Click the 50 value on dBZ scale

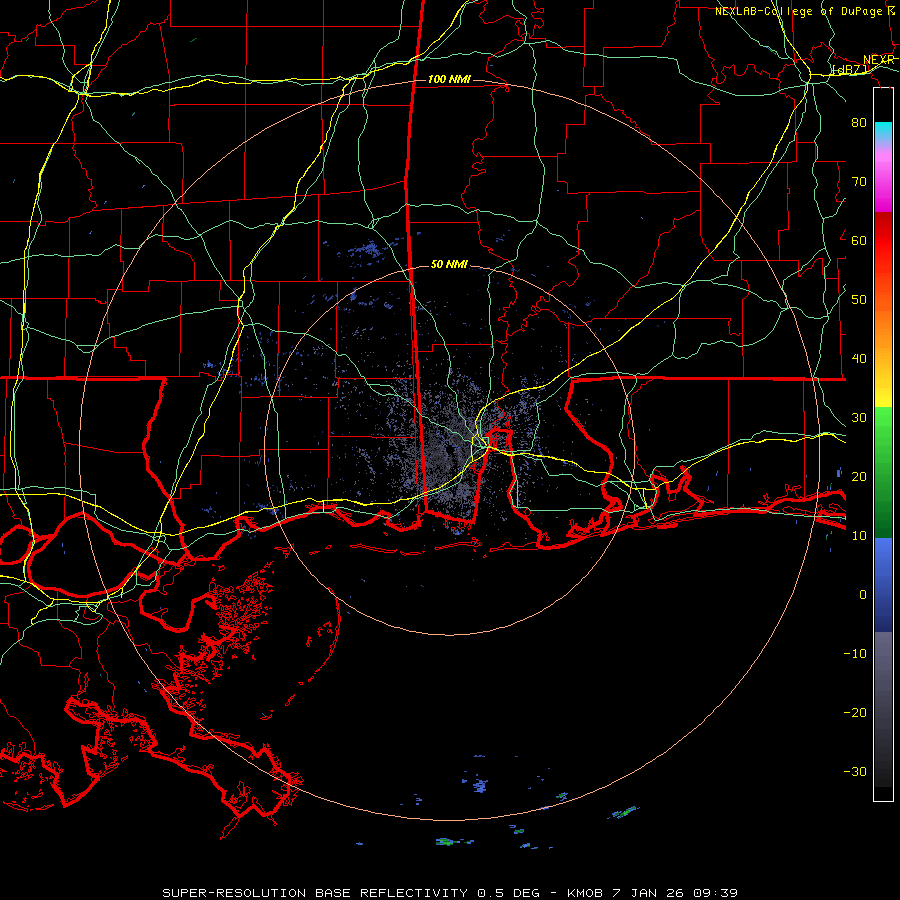click(x=859, y=300)
